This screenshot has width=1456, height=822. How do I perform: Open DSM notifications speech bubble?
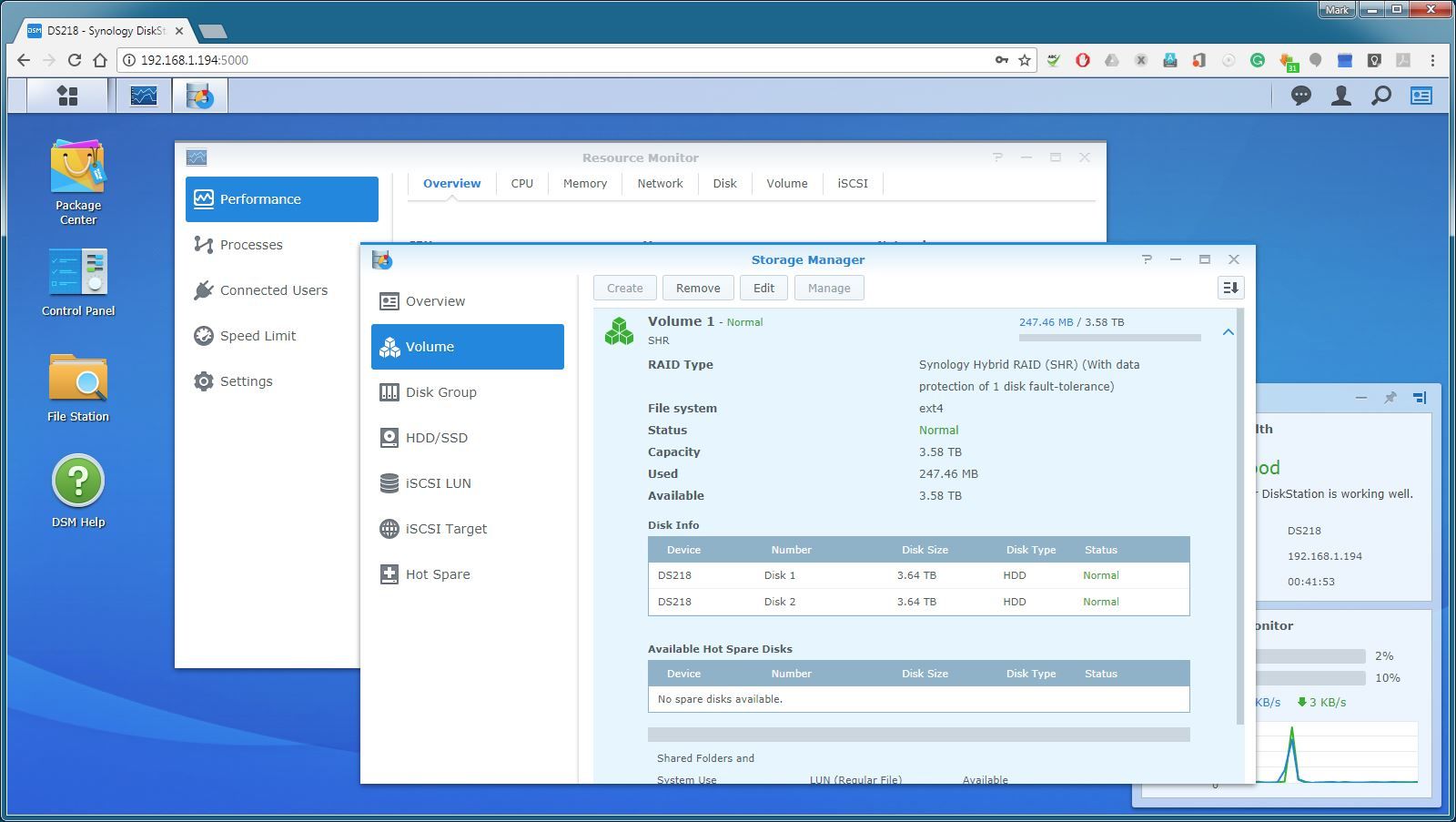point(1301,96)
